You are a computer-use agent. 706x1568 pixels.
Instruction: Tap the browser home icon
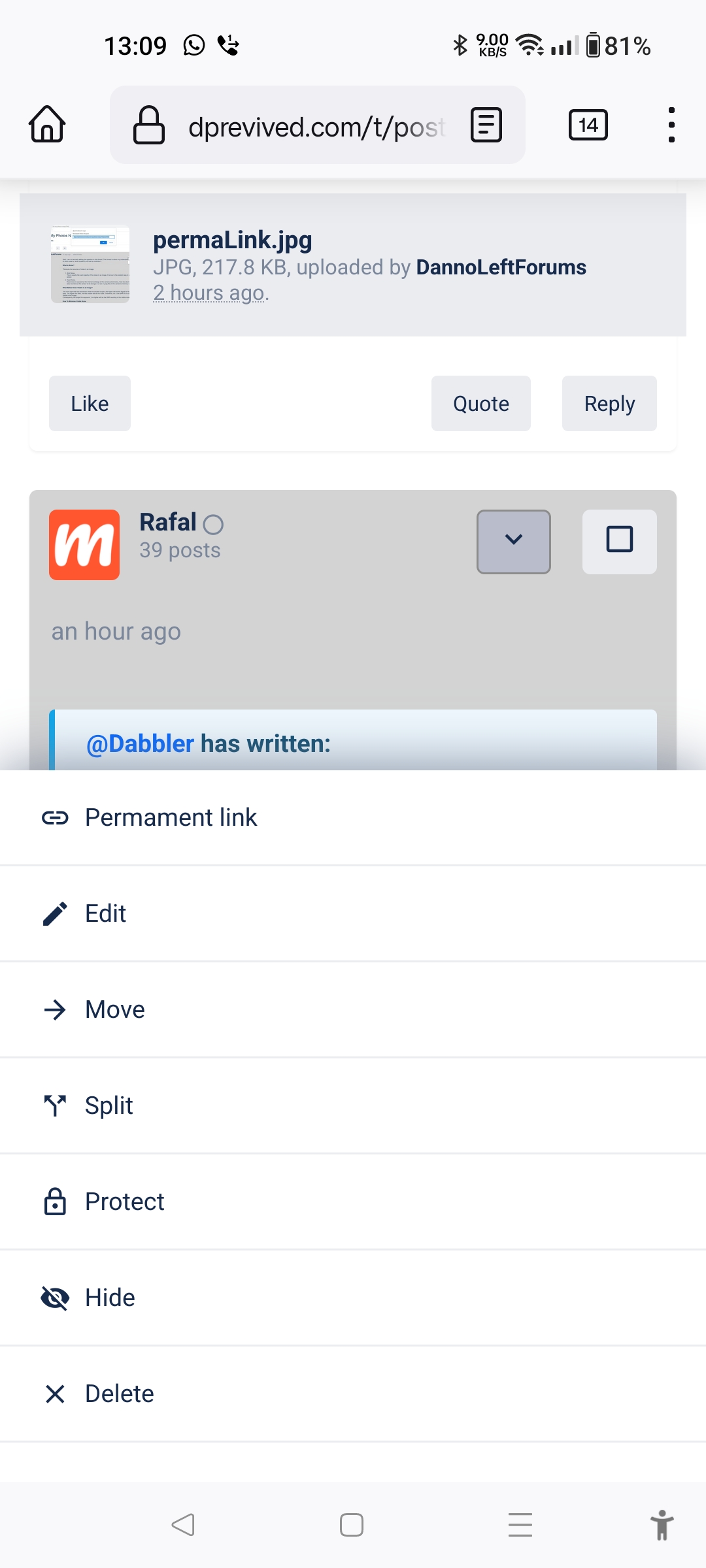click(47, 124)
